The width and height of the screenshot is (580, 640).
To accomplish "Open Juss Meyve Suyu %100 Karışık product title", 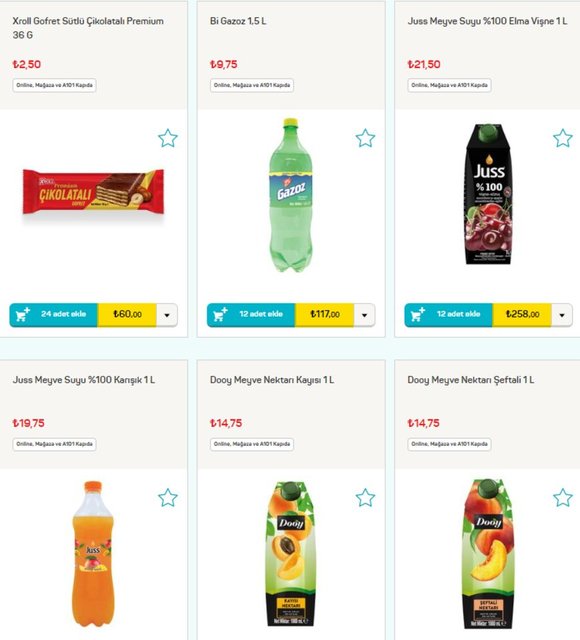I will 84,380.
